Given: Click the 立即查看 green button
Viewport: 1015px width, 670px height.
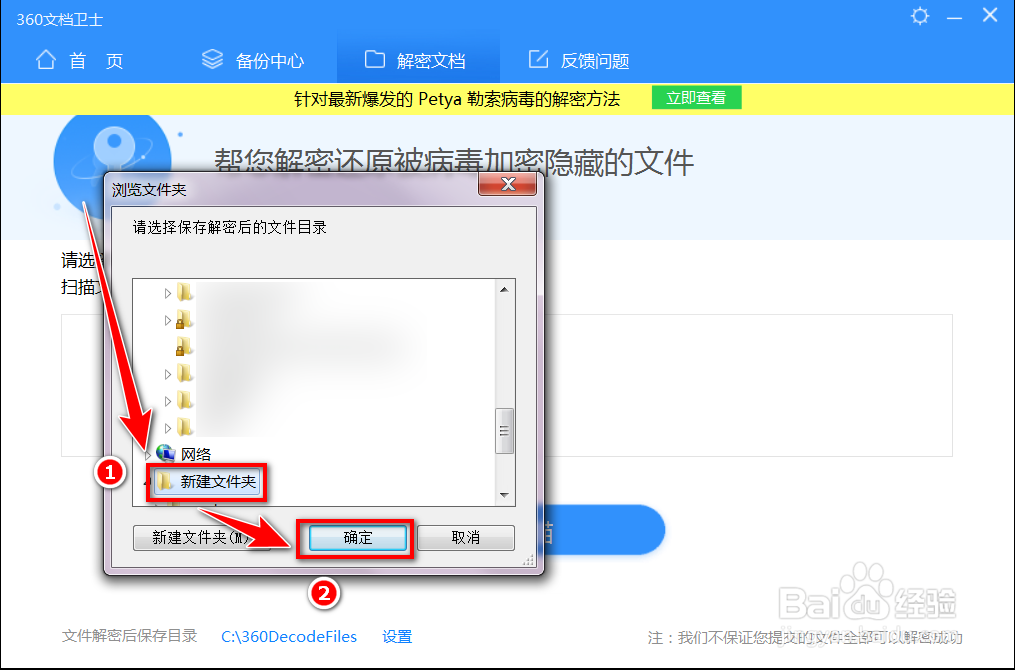Looking at the screenshot, I should (x=696, y=98).
